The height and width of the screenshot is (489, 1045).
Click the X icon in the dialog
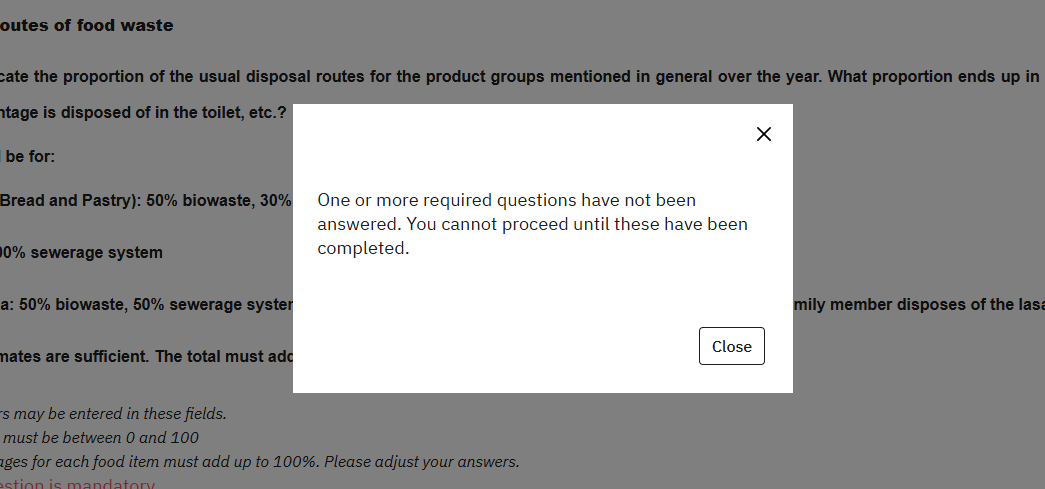764,134
